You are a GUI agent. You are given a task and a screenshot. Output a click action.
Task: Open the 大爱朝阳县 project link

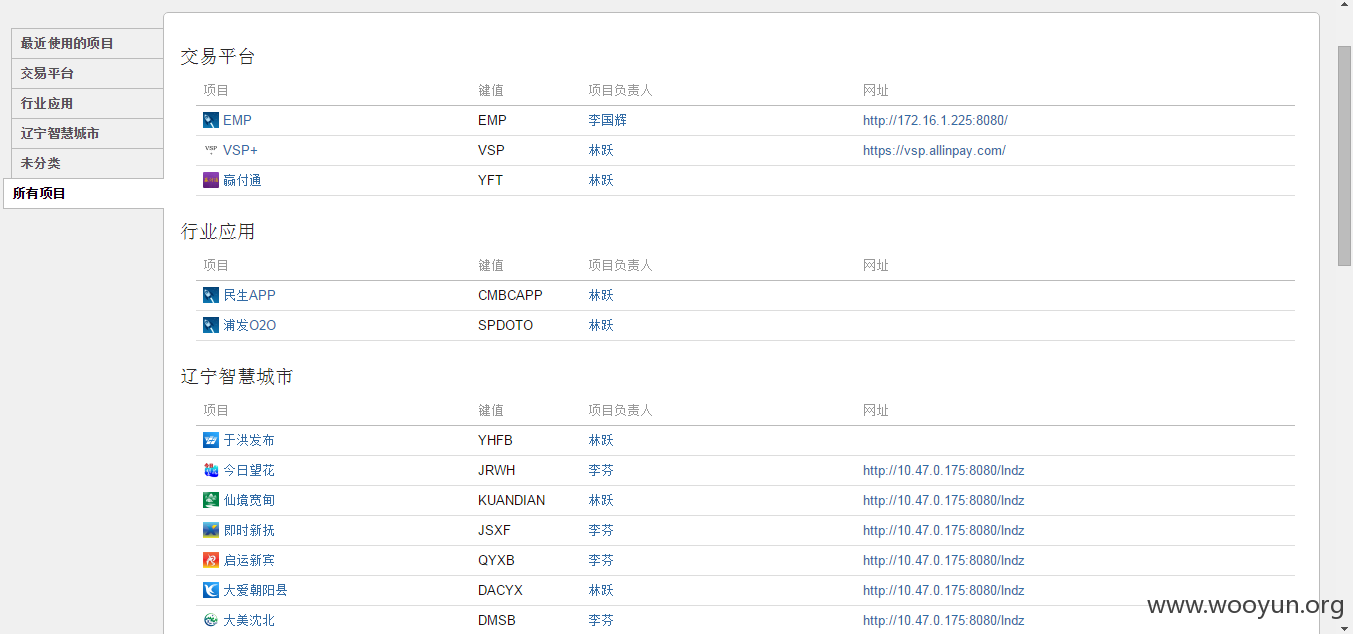(x=255, y=590)
